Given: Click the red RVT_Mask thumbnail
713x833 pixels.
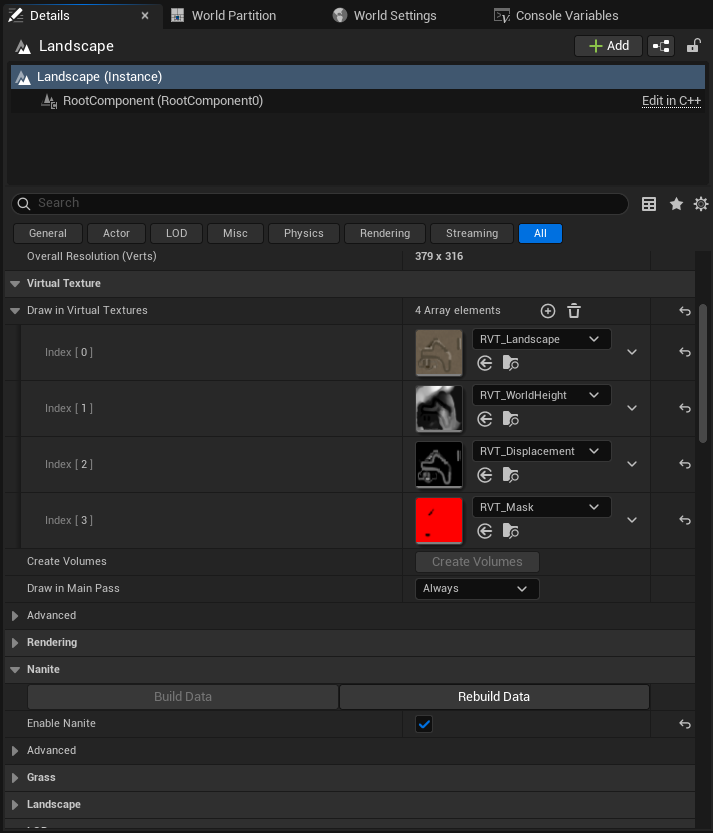Looking at the screenshot, I should click(439, 521).
